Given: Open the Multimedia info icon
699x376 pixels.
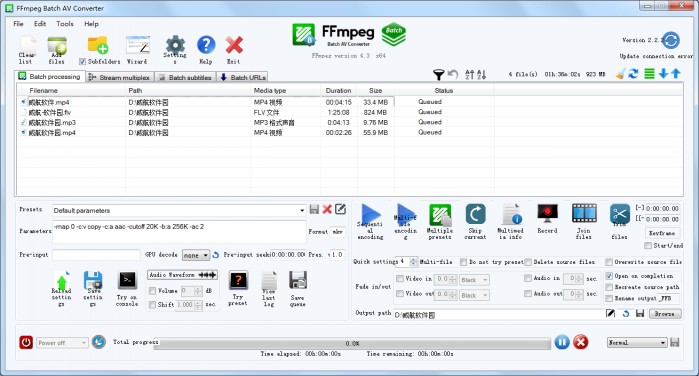Looking at the screenshot, I should click(x=511, y=215).
